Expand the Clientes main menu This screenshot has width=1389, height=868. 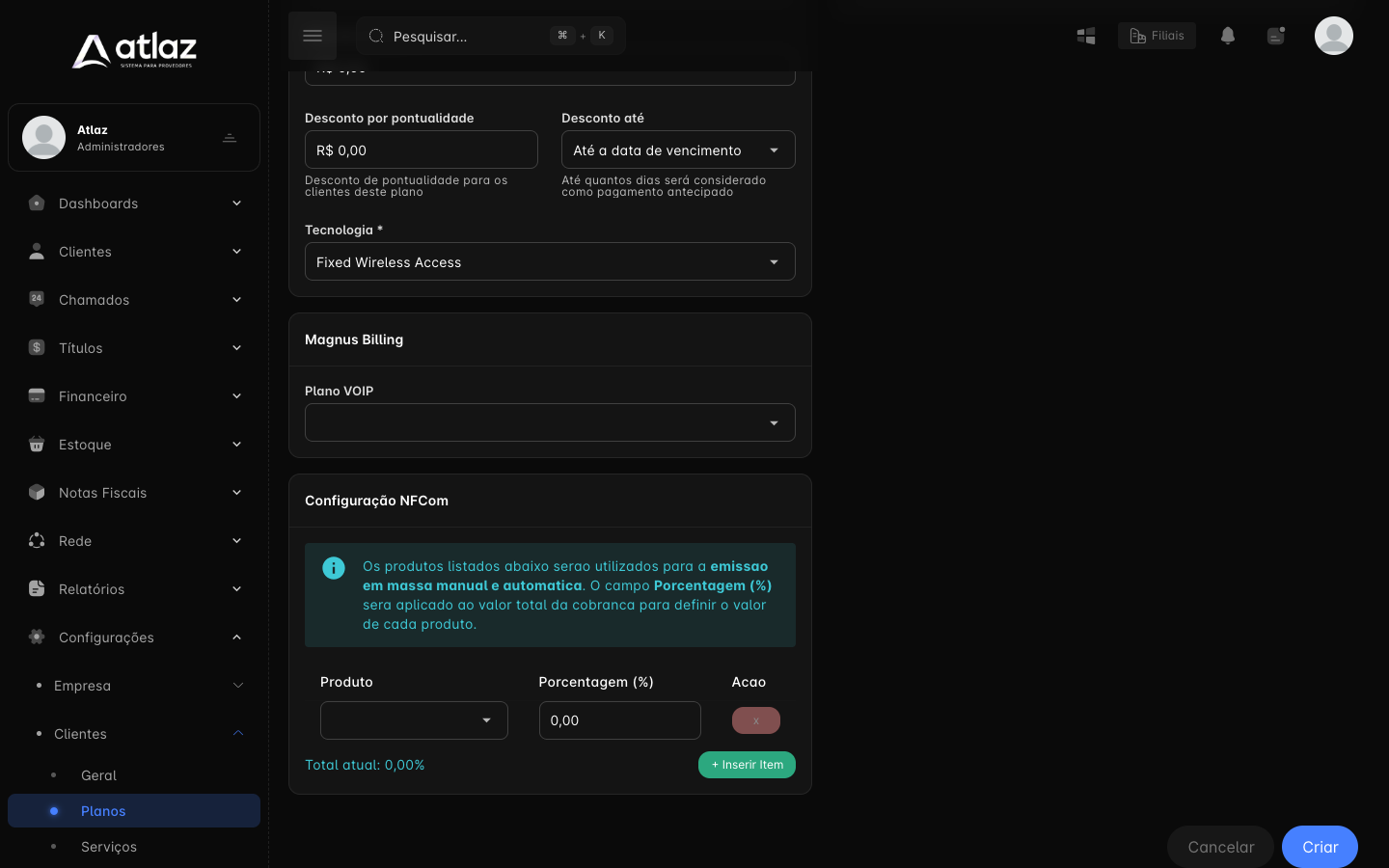coord(134,252)
